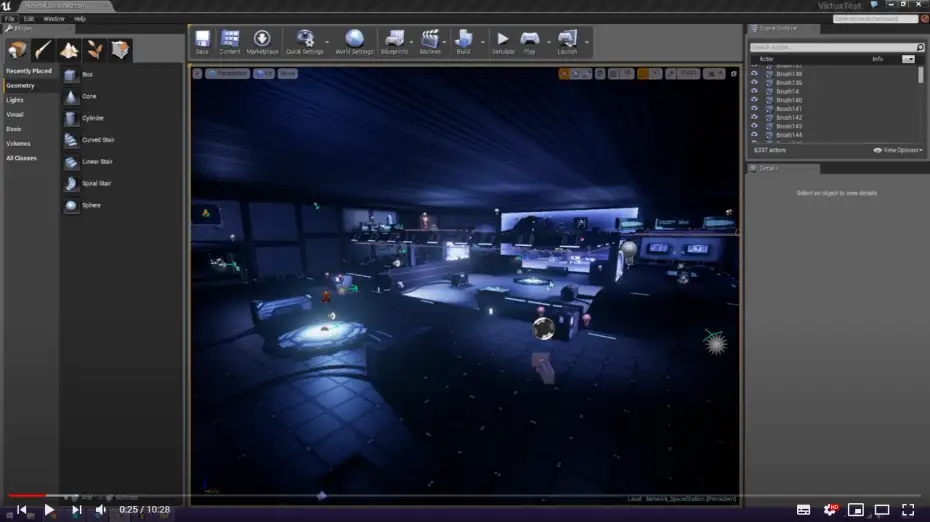This screenshot has width=930, height=522.
Task: Open Quick Settings in the toolbar
Action: point(304,42)
